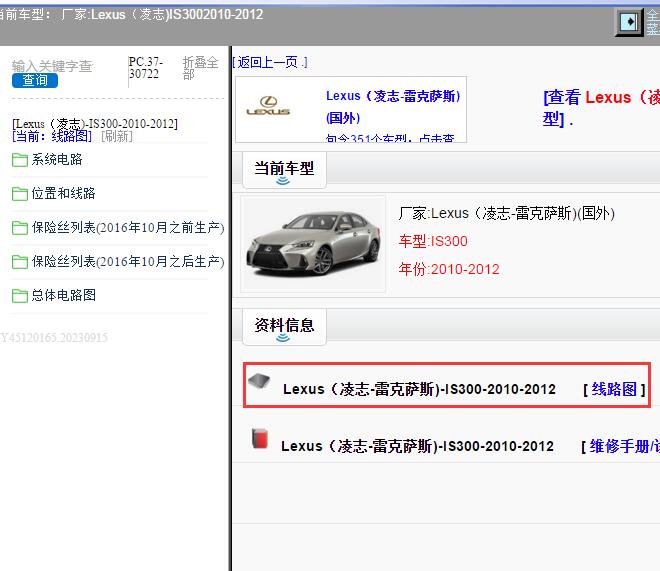The height and width of the screenshot is (571, 660).
Task: Click the 返回上一页 back link
Action: pyautogui.click(x=270, y=62)
